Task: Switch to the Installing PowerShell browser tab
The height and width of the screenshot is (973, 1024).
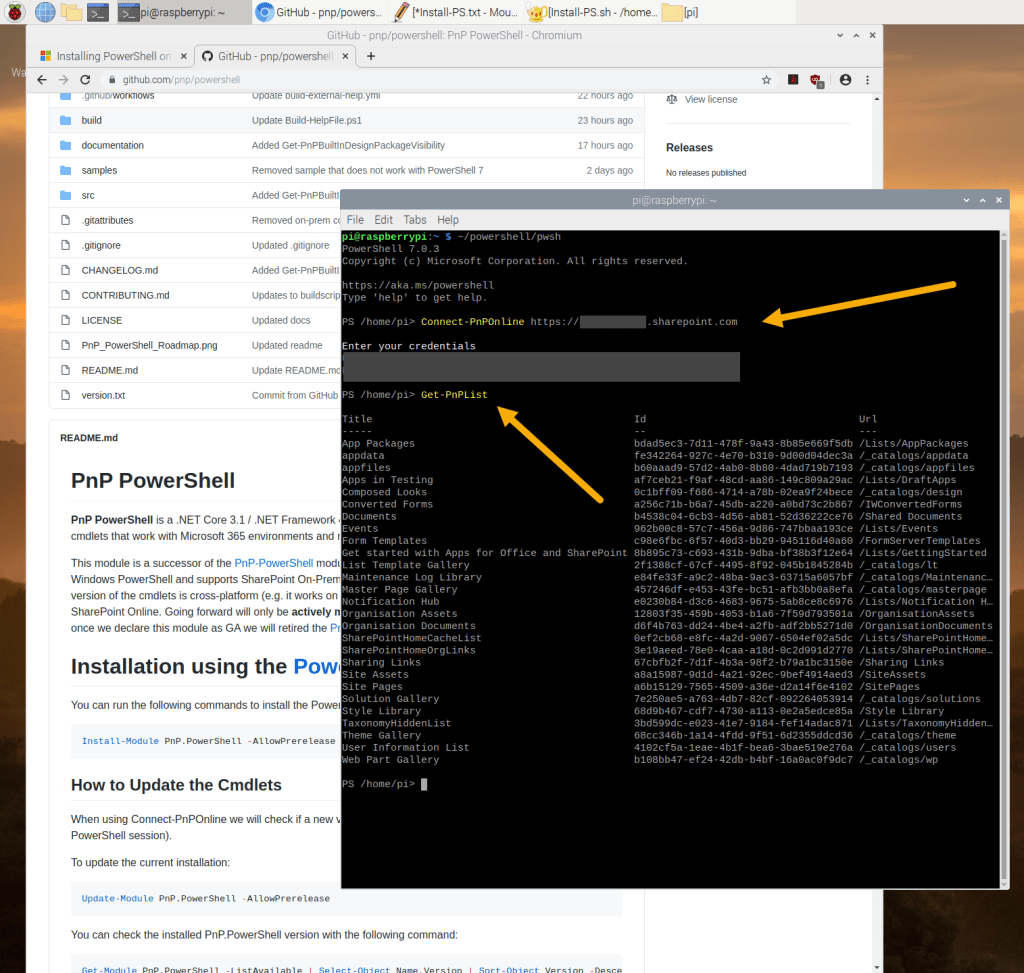Action: pos(113,57)
